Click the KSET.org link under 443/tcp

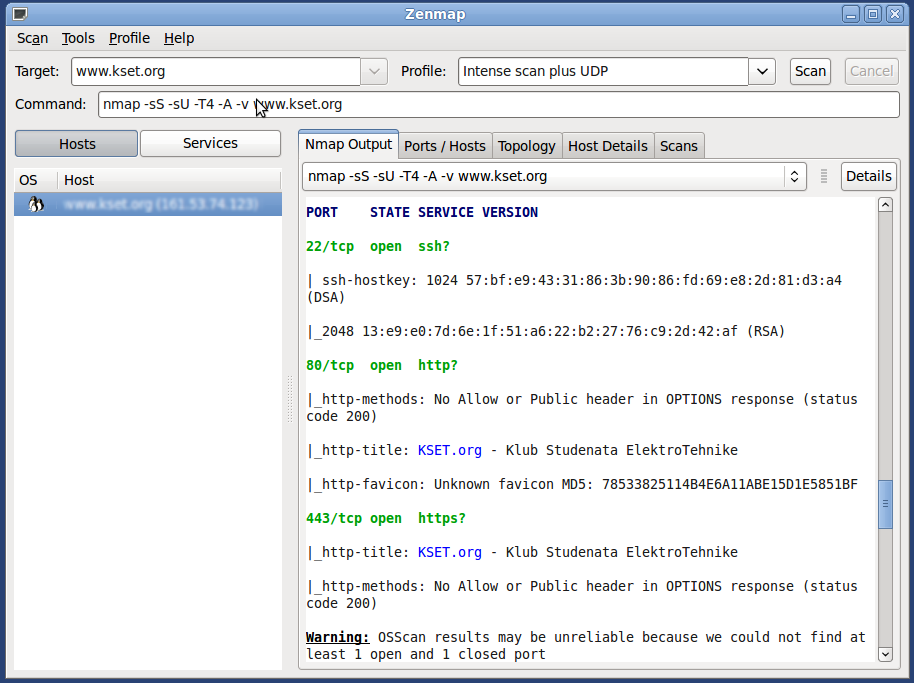[449, 552]
